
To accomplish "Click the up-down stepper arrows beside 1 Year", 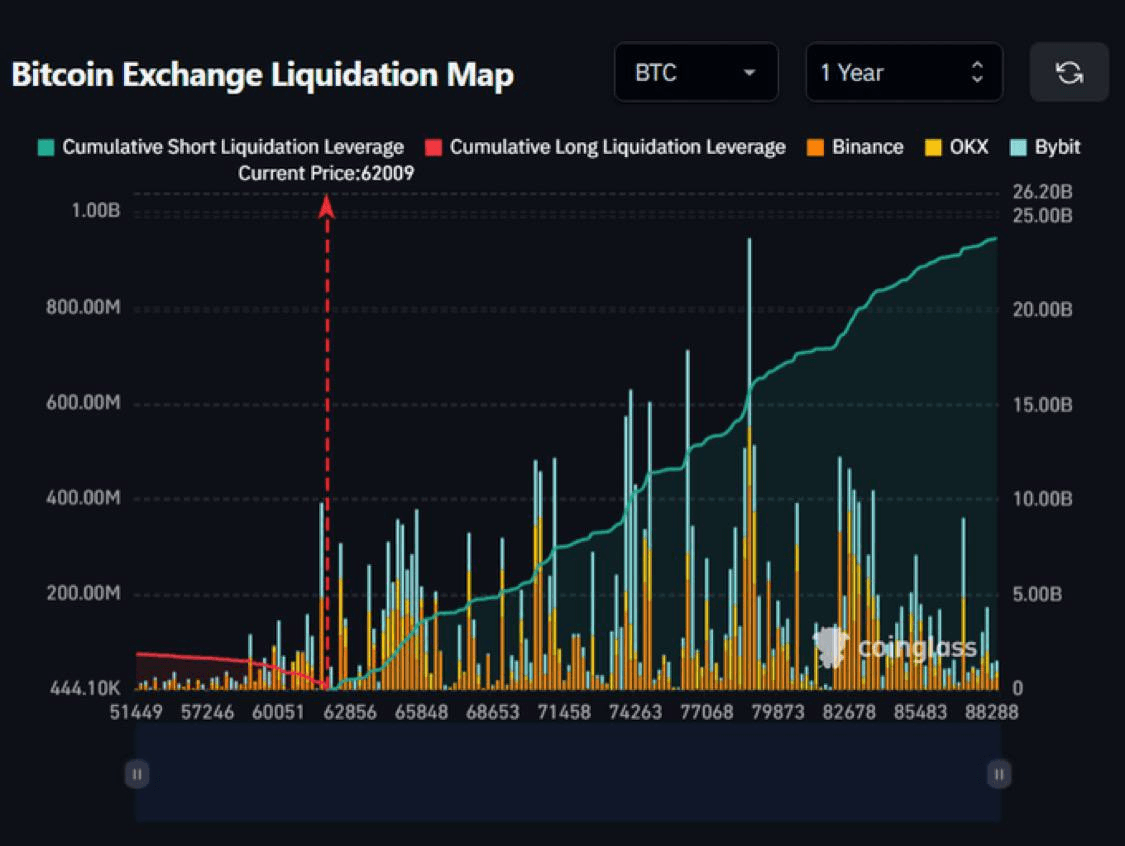I will [977, 72].
